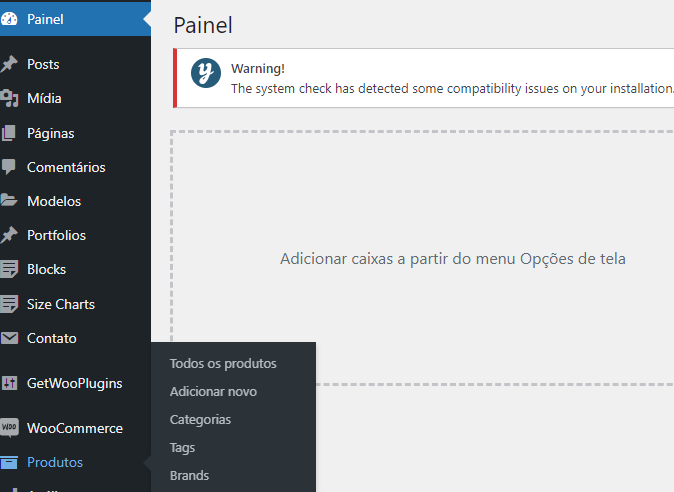Click the YITH warning notice logo

(206, 74)
